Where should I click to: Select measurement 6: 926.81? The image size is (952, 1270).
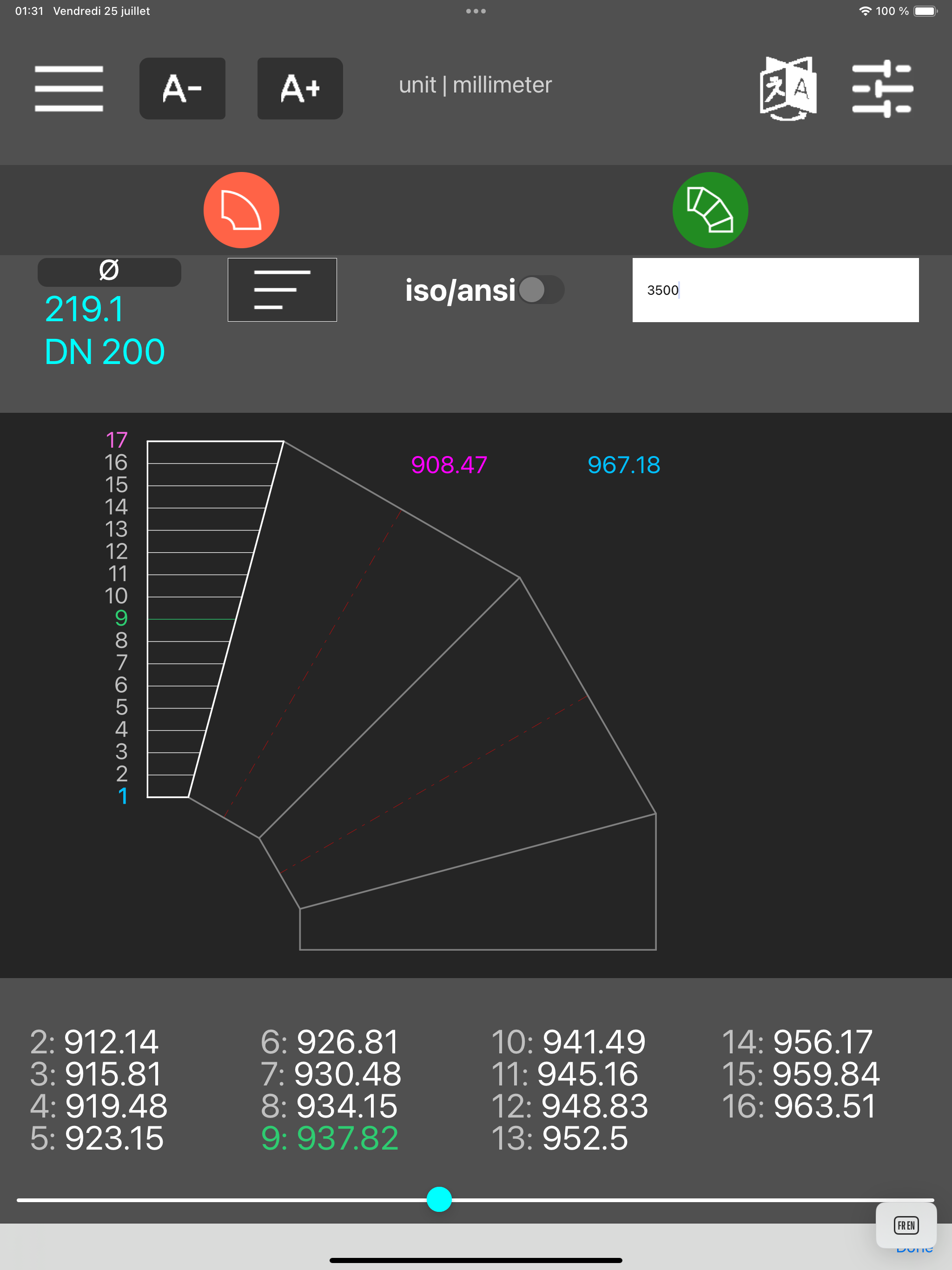[330, 1041]
